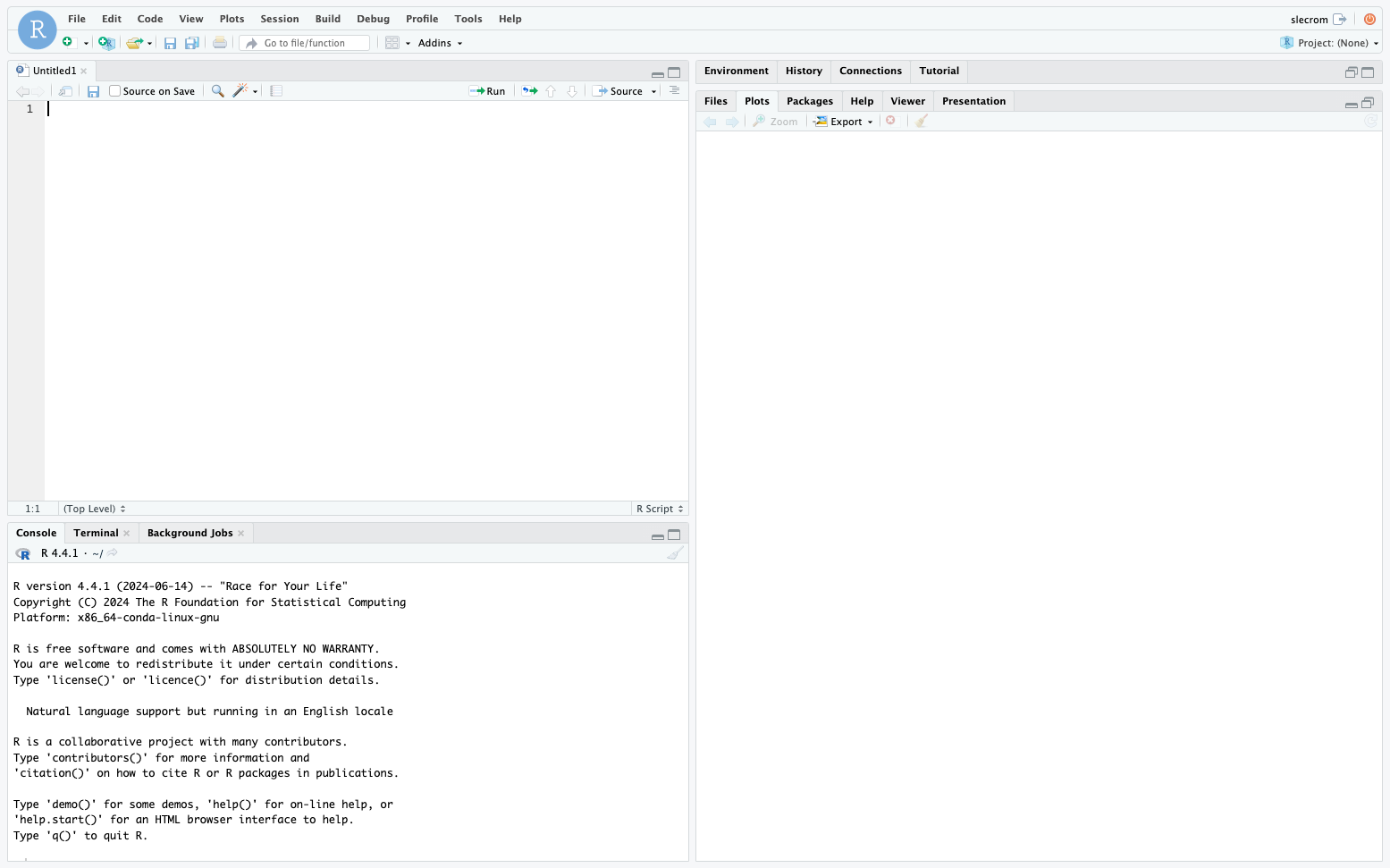Switch to the Environment tab
This screenshot has height=868, width=1390.
(737, 71)
